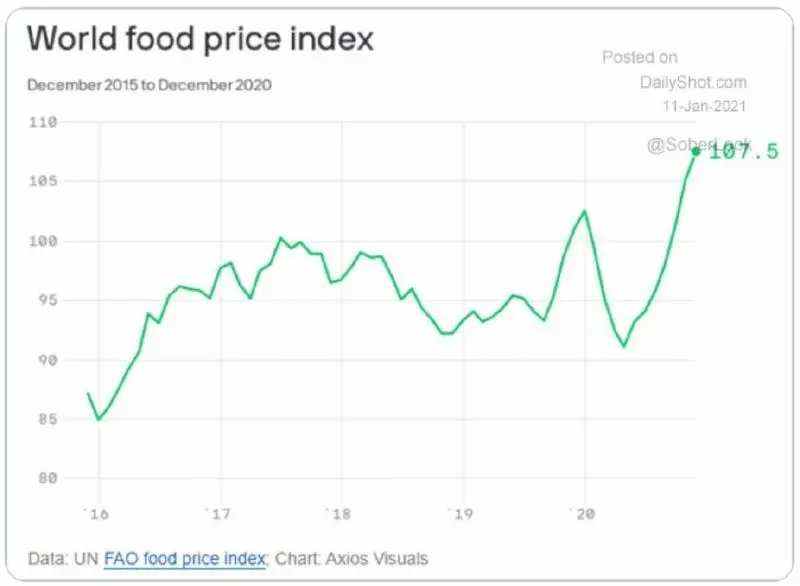The image size is (800, 586).
Task: Click the '19 x-axis year label
Action: [461, 514]
